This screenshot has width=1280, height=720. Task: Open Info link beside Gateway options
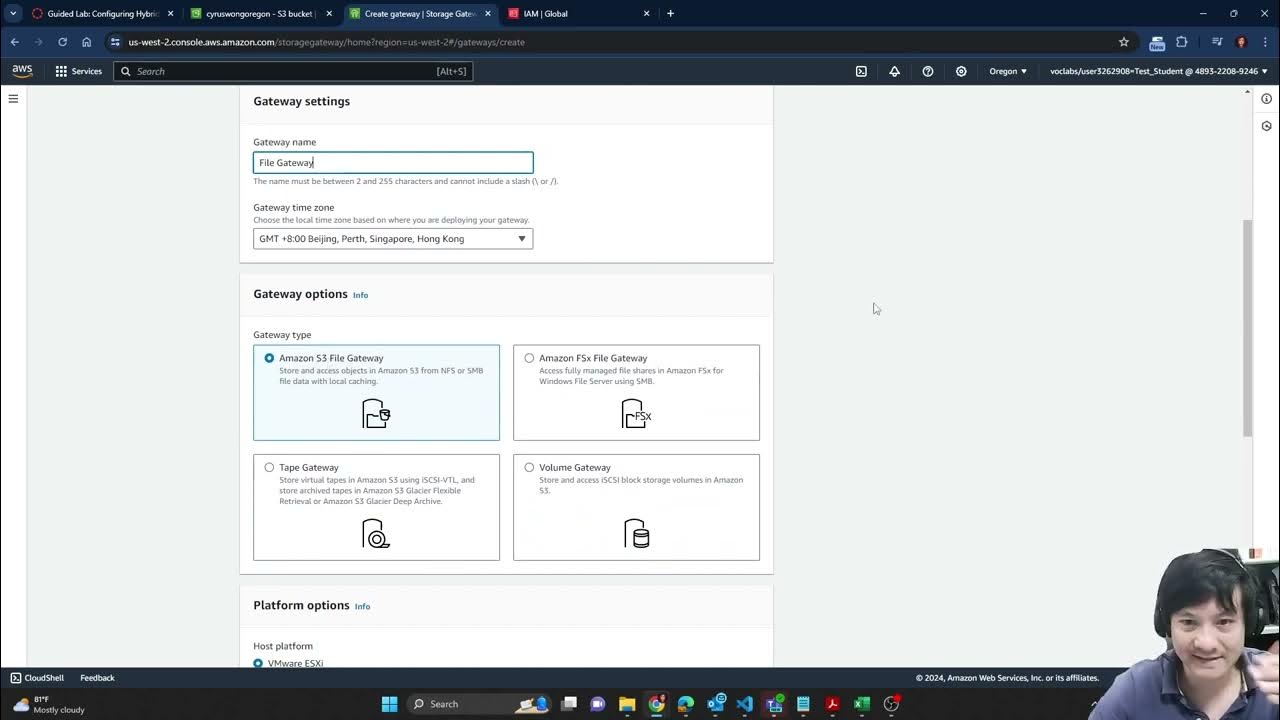tap(360, 295)
